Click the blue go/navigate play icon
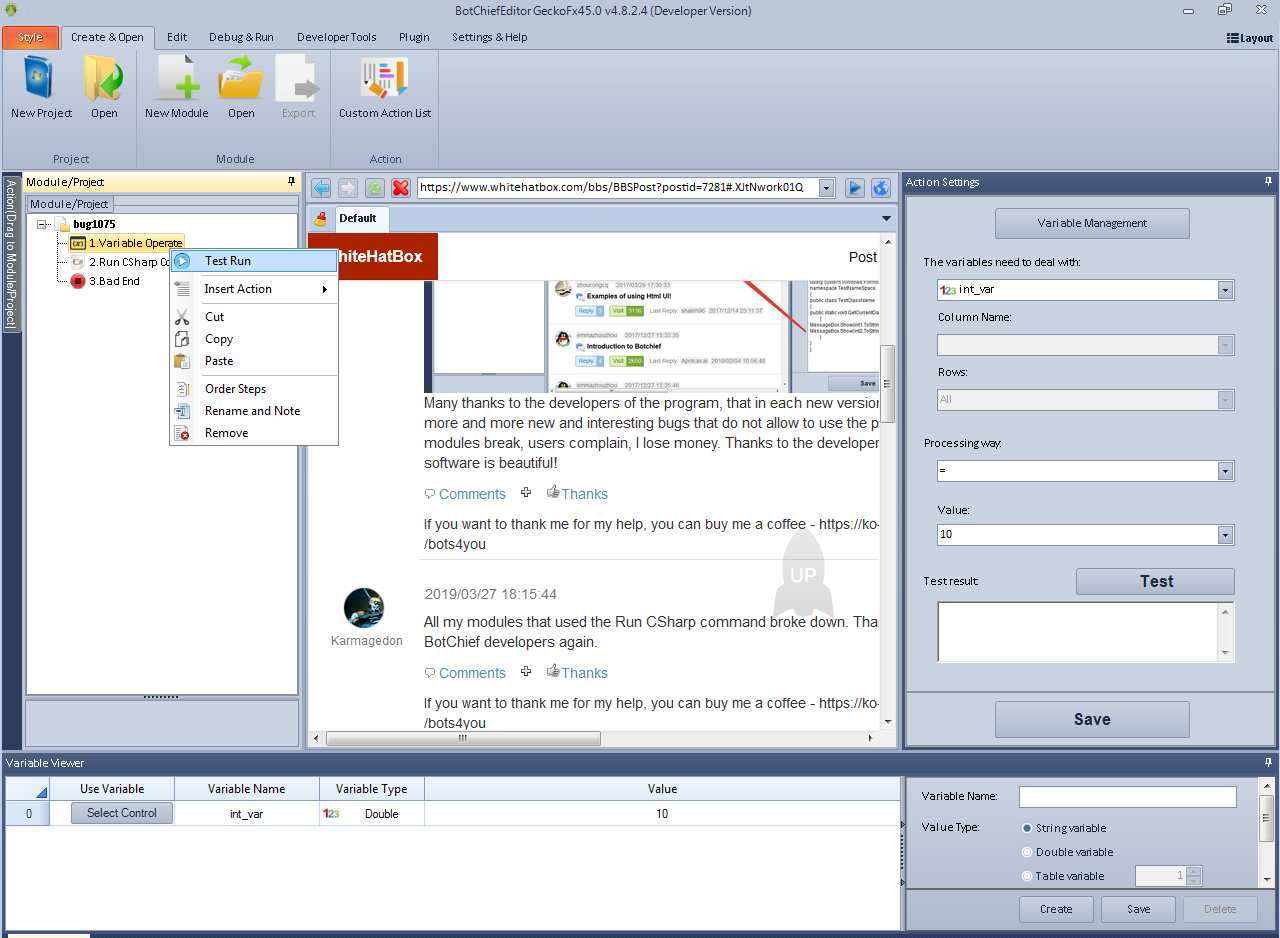Viewport: 1280px width, 938px height. (855, 188)
